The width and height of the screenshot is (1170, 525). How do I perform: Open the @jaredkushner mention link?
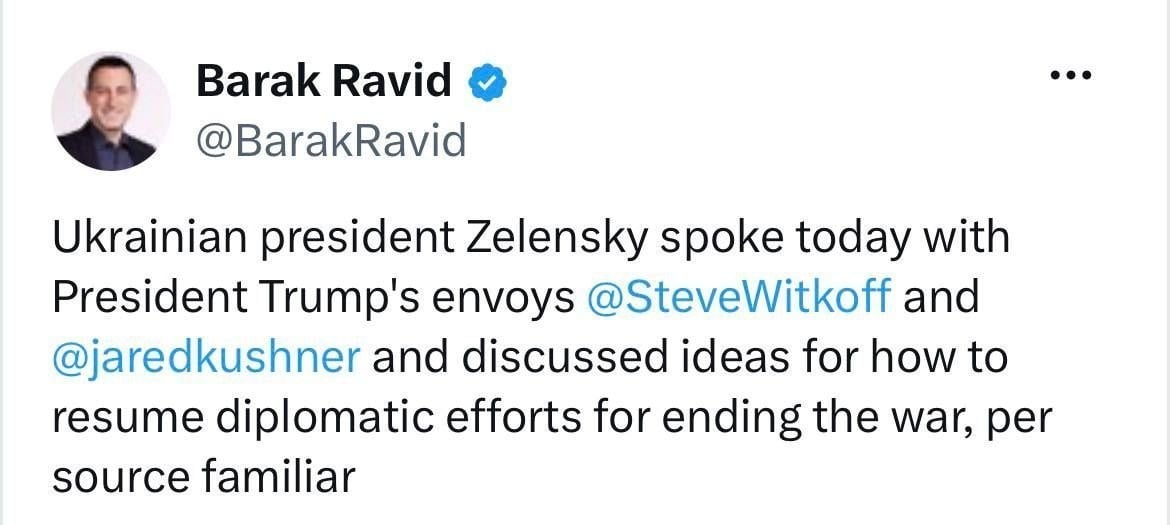pyautogui.click(x=207, y=359)
